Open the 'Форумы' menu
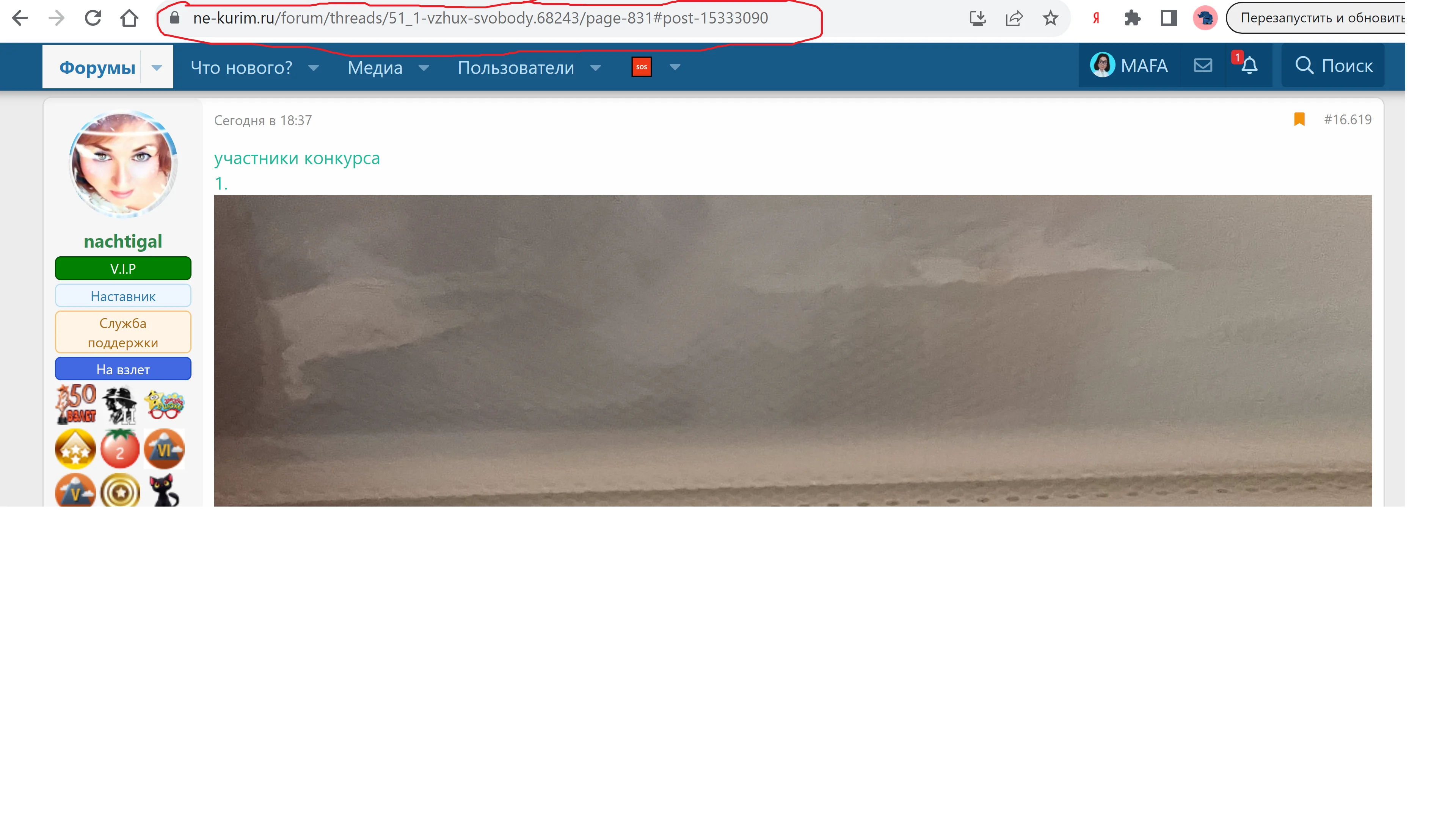 (x=97, y=66)
